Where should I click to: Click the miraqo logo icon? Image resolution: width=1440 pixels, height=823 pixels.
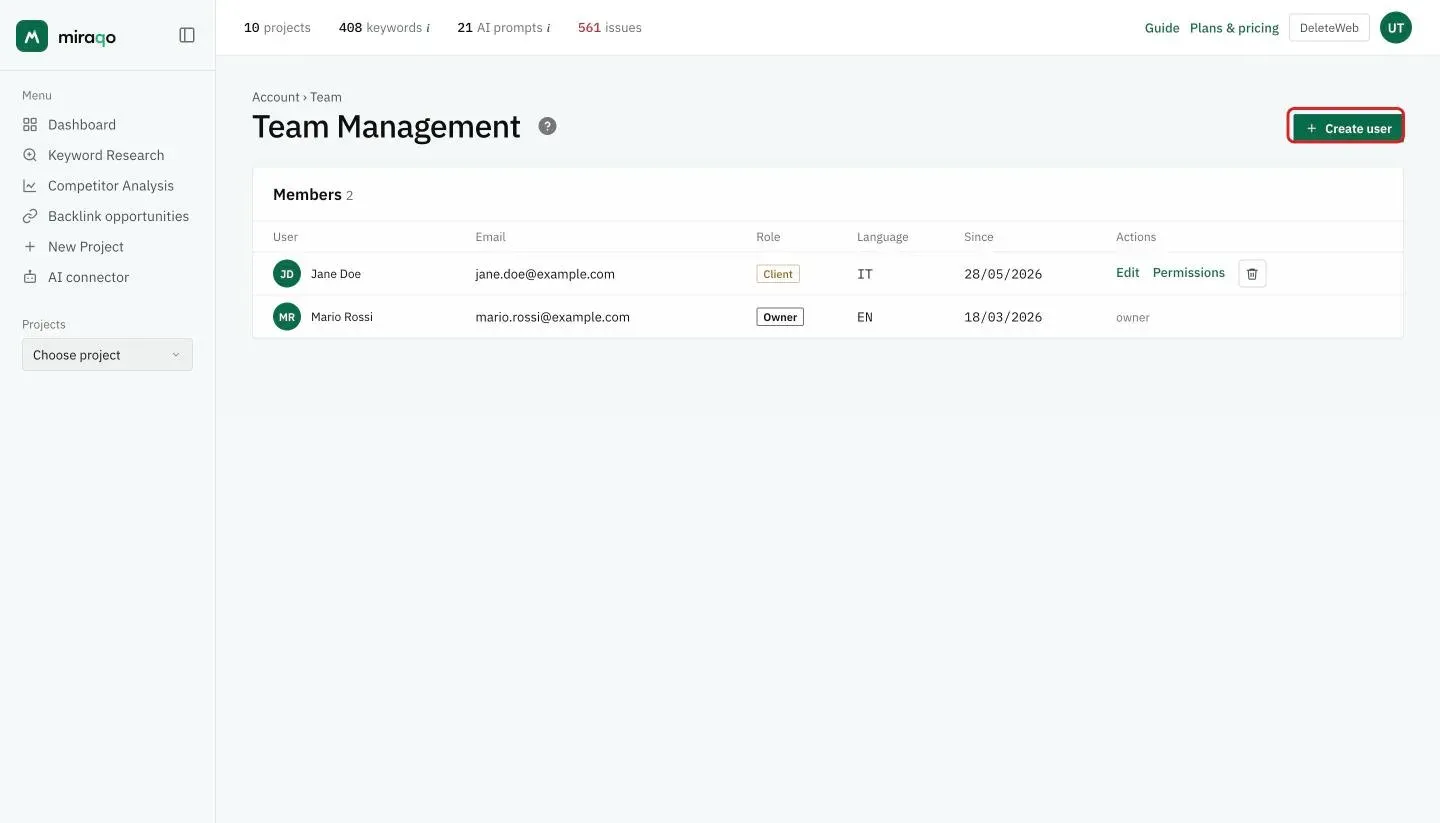point(32,36)
